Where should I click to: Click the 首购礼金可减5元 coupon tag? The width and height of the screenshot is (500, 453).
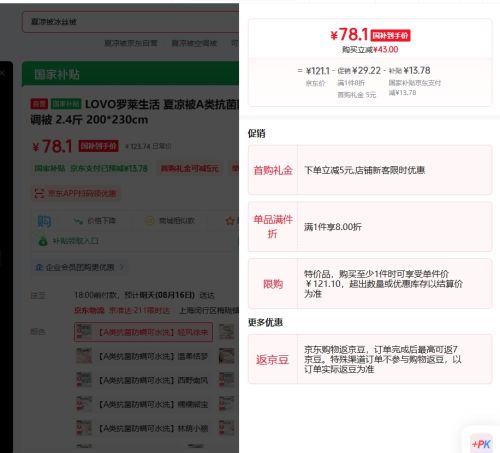pos(190,168)
